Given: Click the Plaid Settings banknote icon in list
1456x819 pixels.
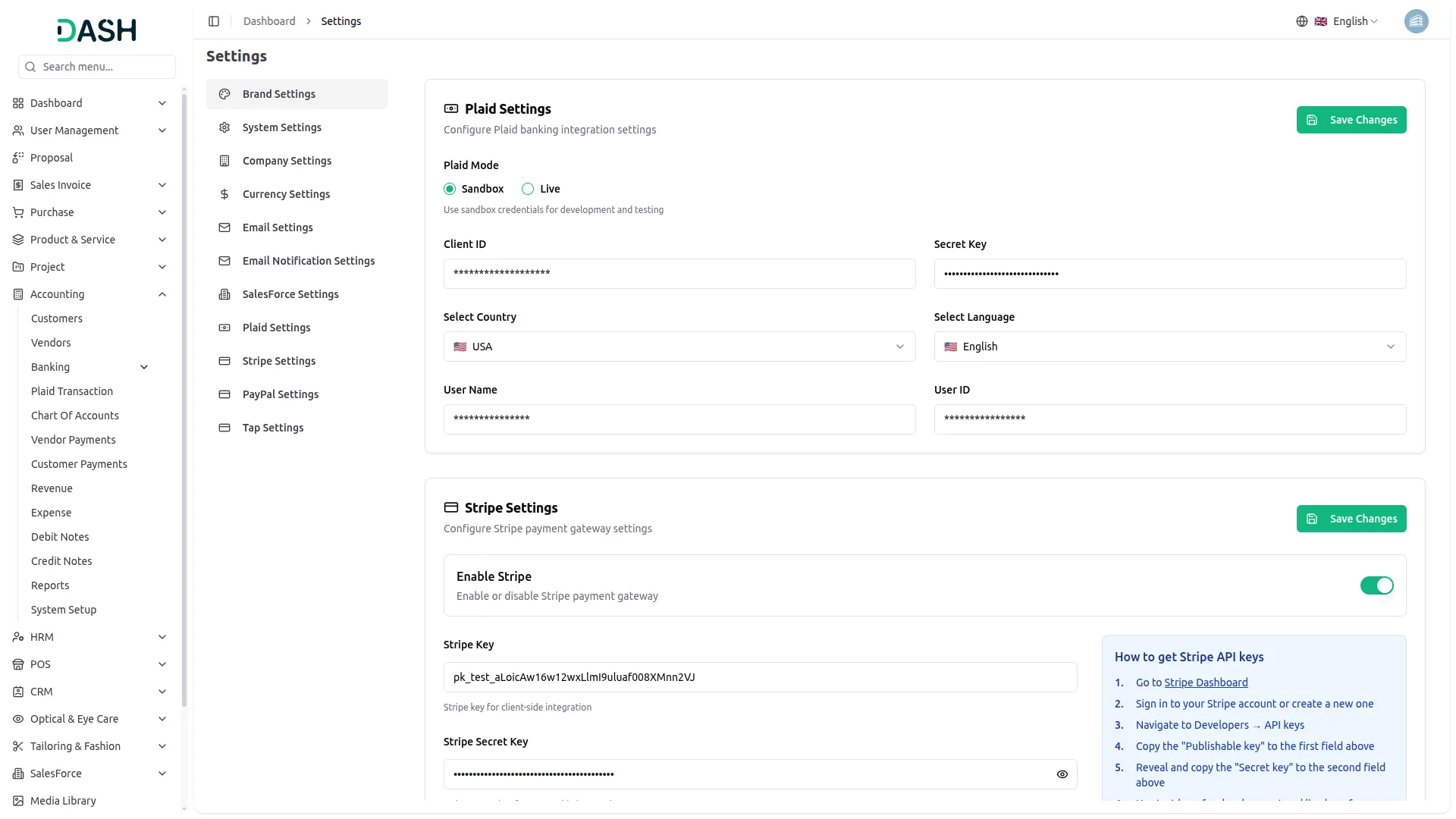Looking at the screenshot, I should (224, 328).
